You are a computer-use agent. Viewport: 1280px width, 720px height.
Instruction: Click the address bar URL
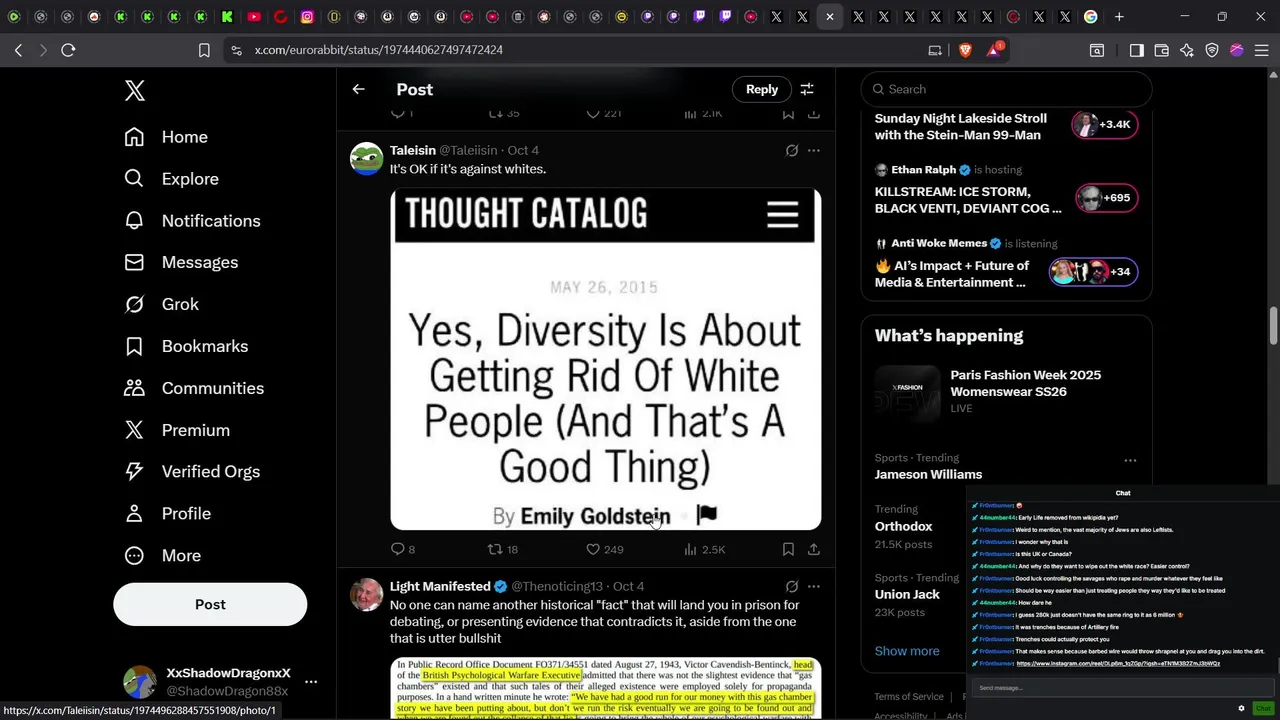tap(378, 50)
